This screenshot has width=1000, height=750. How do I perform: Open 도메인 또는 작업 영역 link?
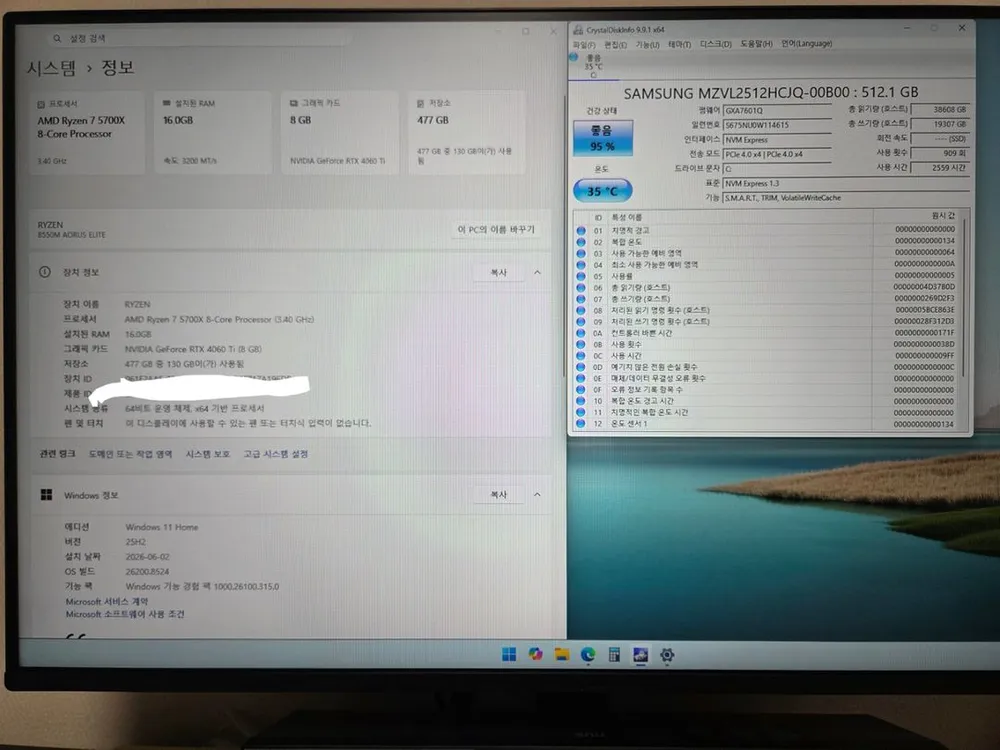(130, 454)
